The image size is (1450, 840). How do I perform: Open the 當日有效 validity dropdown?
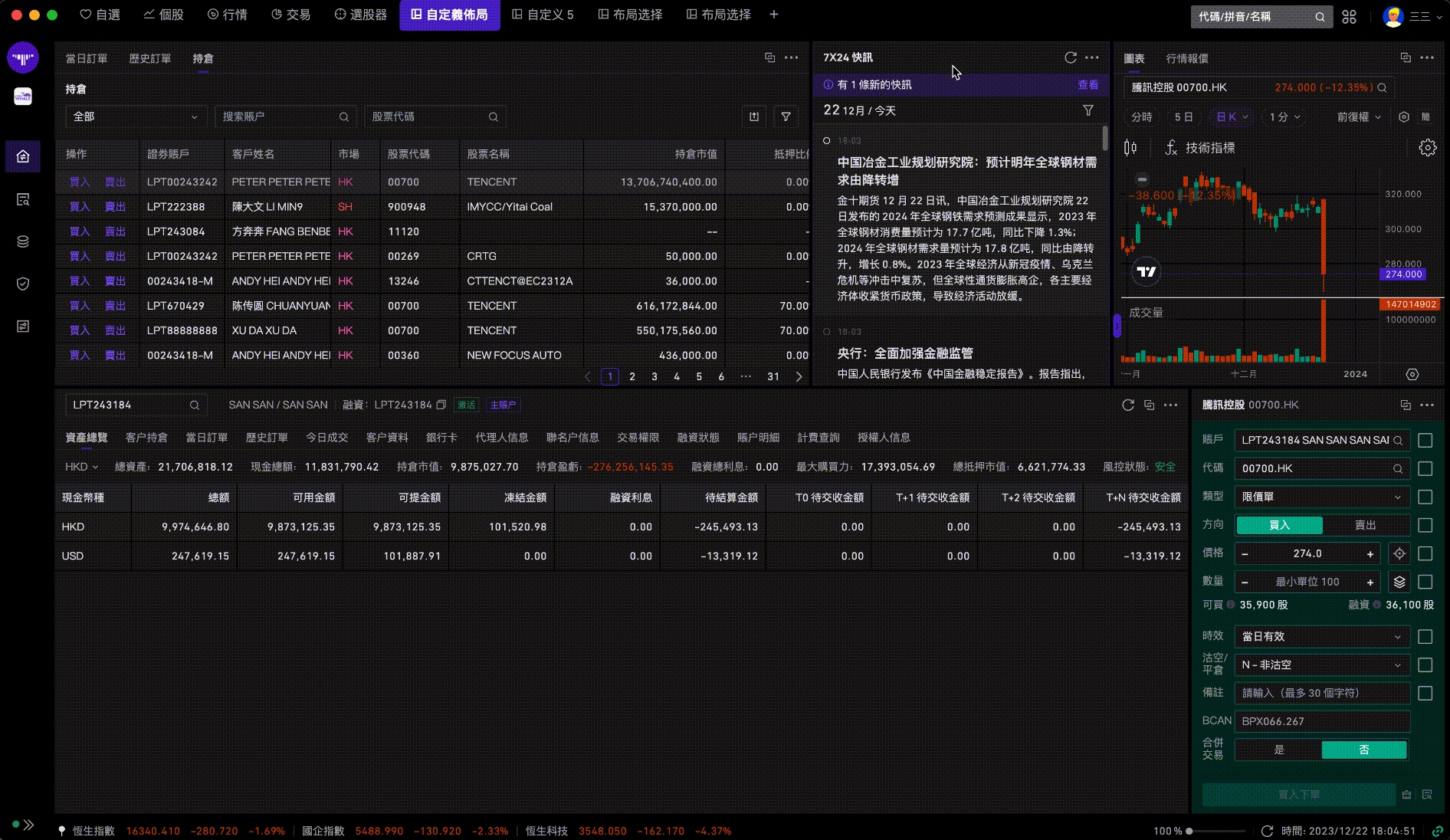click(x=1322, y=636)
